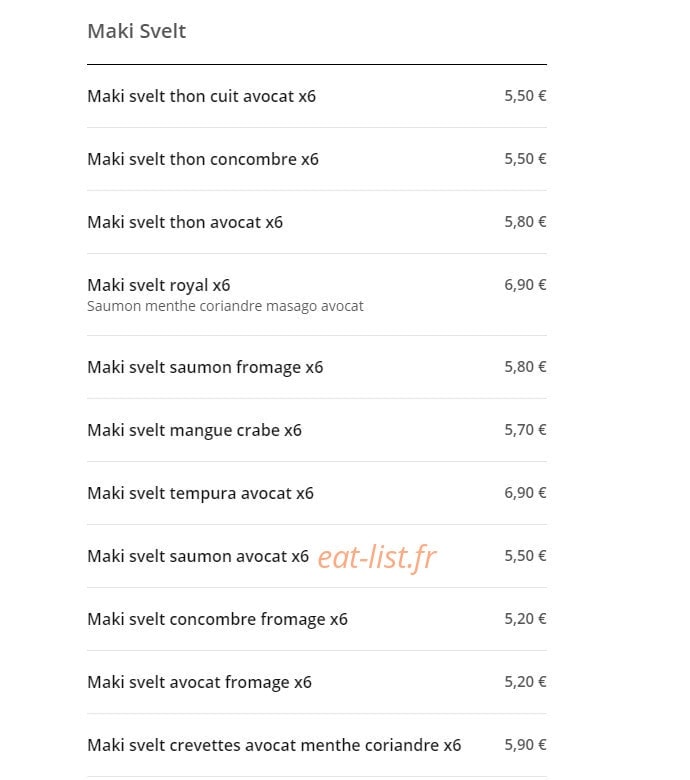Click Saumon menthe coriandre masago avocat description
690x780 pixels.
coord(225,306)
